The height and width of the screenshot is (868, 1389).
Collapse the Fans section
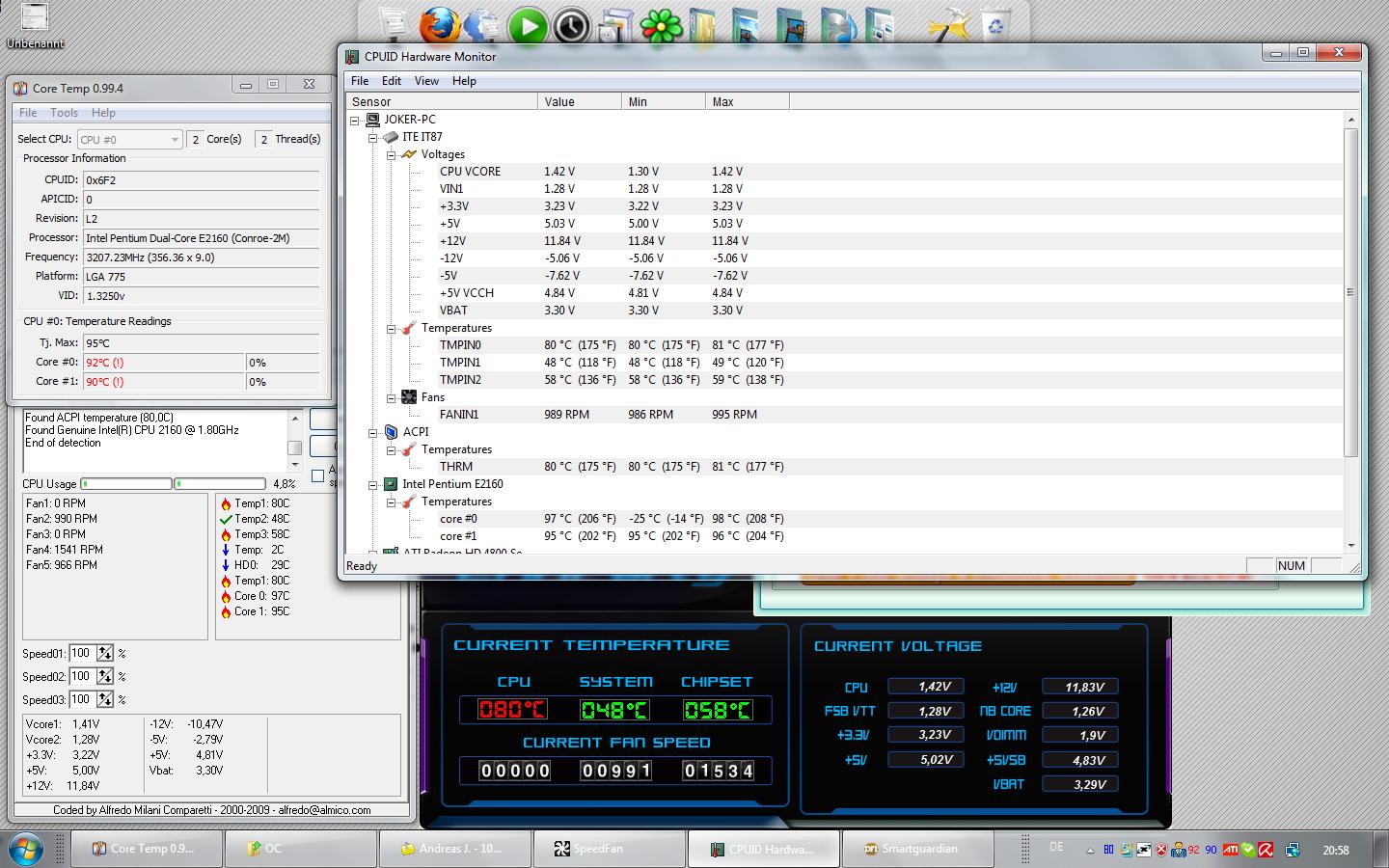pos(392,397)
